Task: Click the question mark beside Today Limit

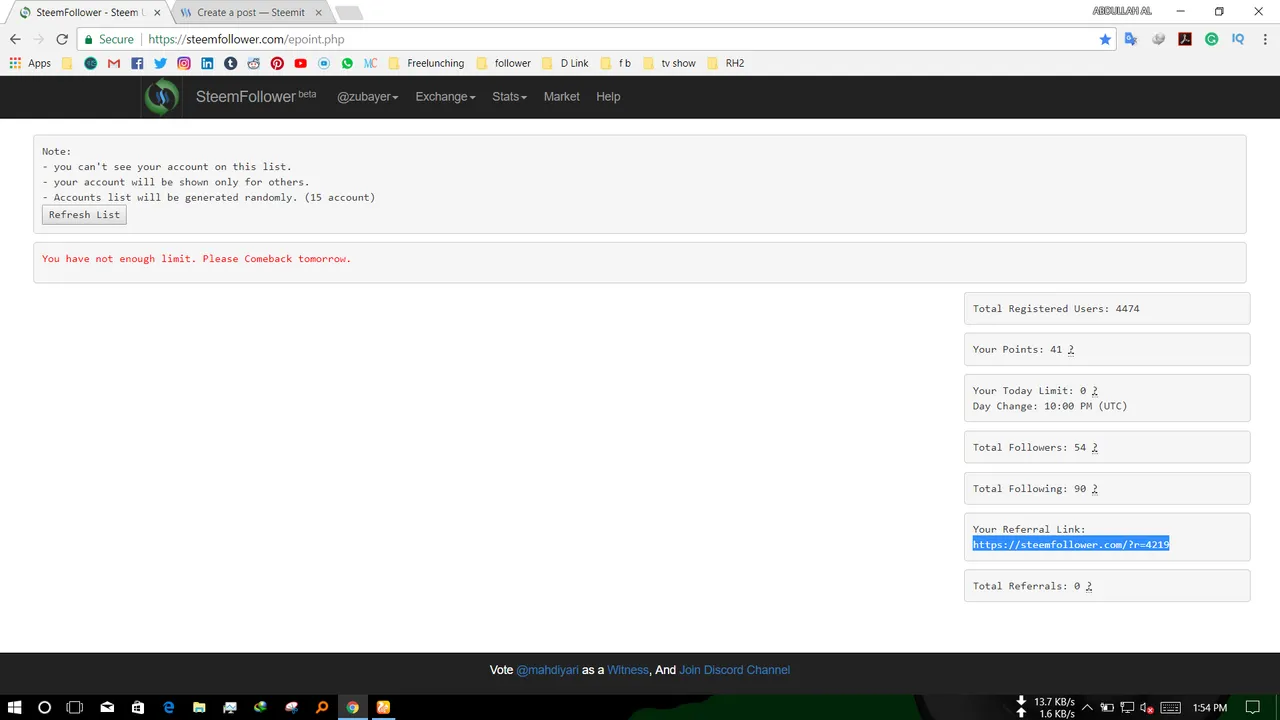Action: (1095, 391)
